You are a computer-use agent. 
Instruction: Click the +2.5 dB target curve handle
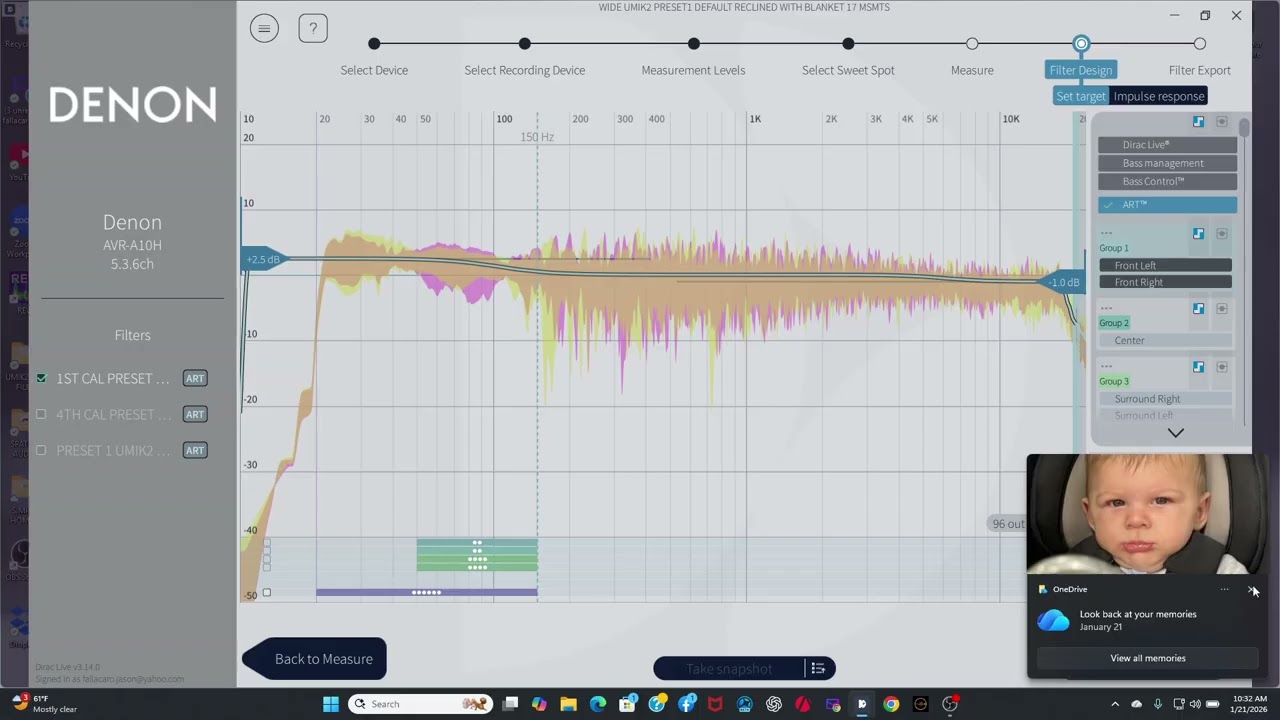pyautogui.click(x=264, y=260)
